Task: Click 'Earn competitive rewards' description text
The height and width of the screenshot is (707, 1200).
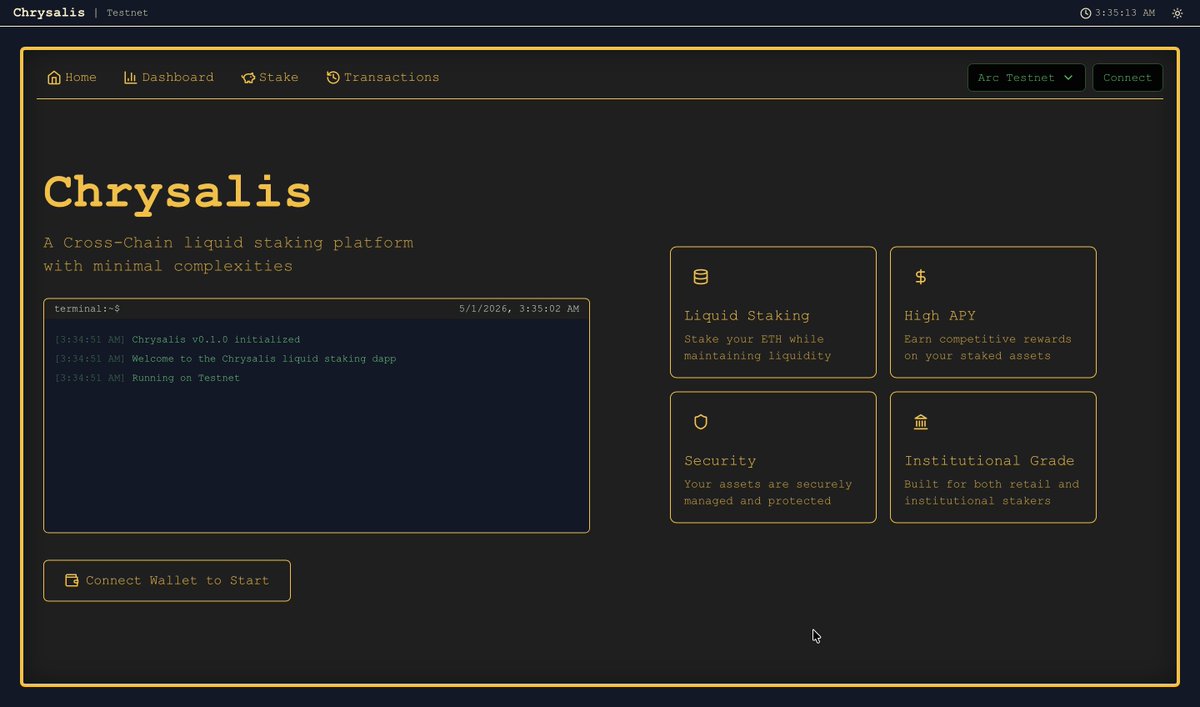Action: click(988, 347)
